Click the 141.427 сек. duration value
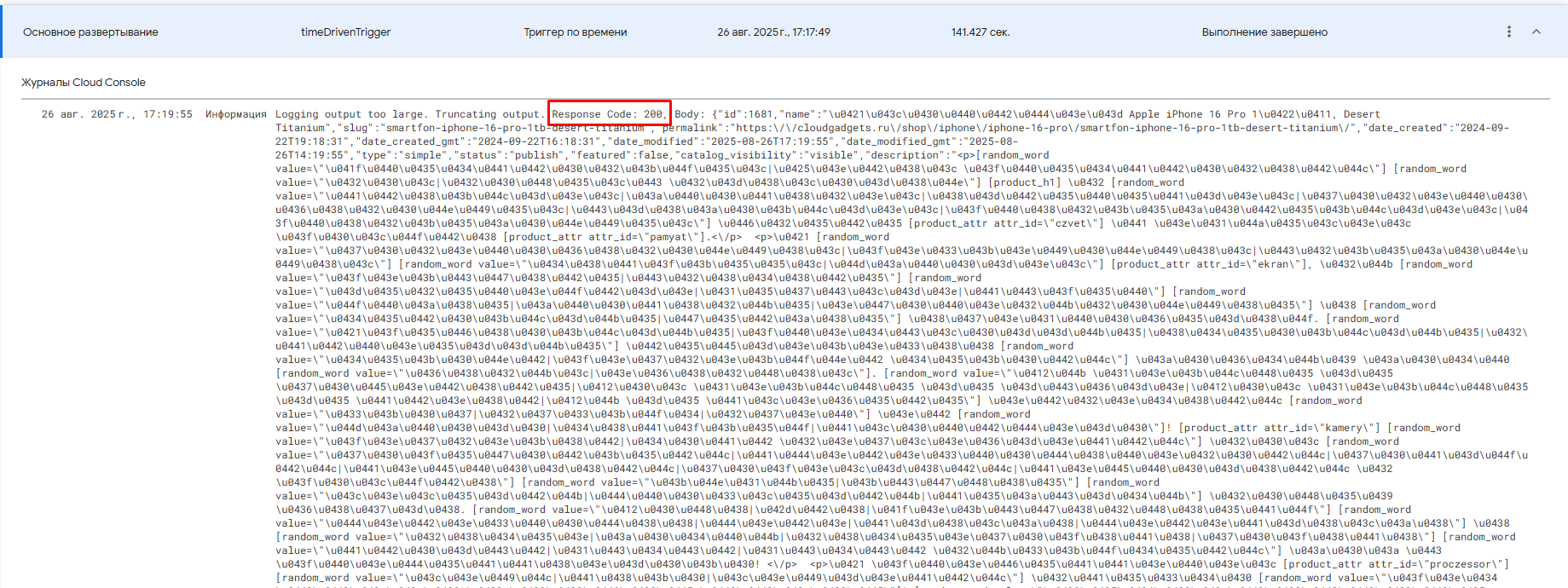Screen dimensions: 1568x588 click(x=980, y=32)
